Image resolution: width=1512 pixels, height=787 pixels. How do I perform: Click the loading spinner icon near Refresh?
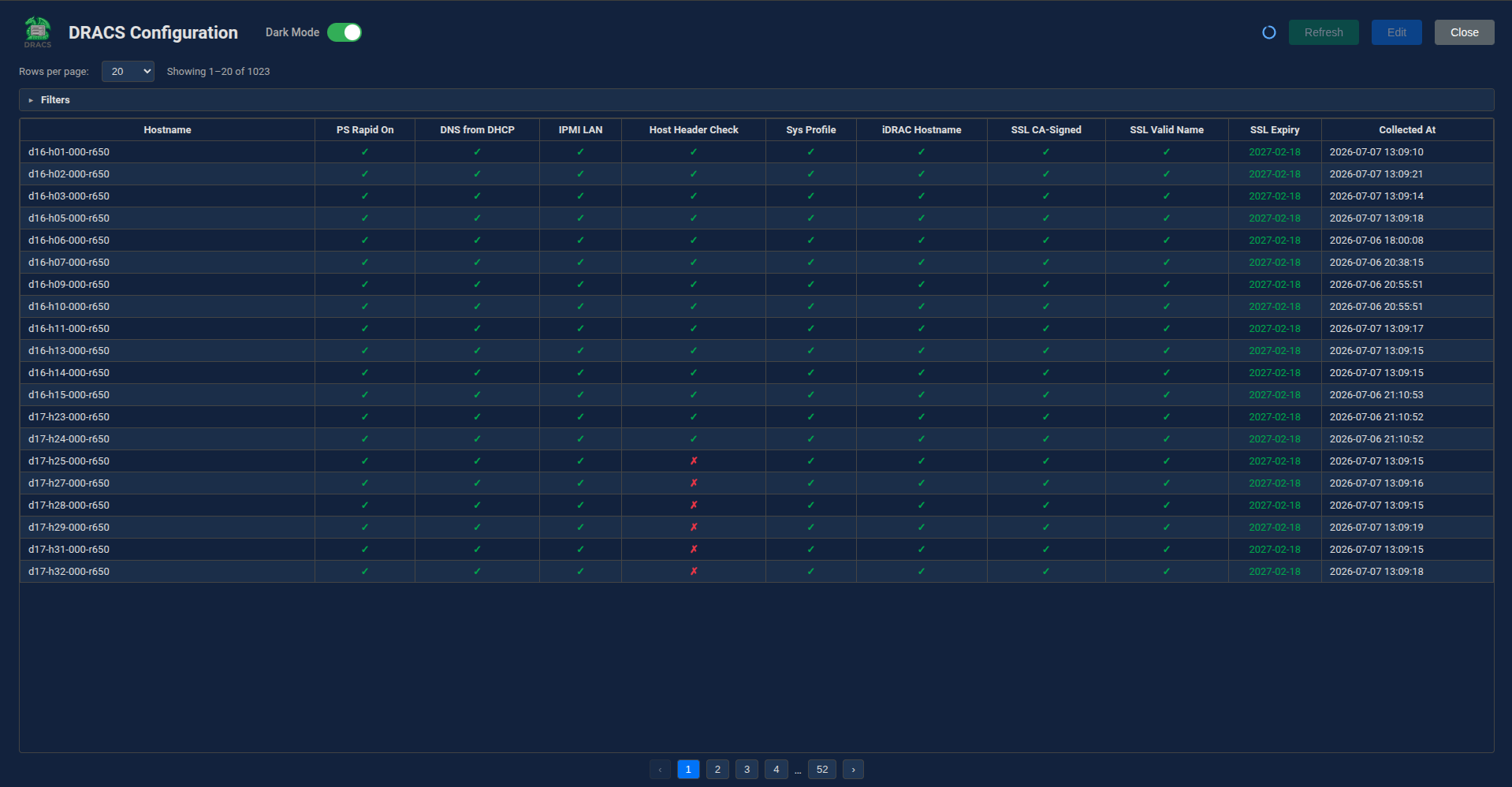coord(1268,32)
